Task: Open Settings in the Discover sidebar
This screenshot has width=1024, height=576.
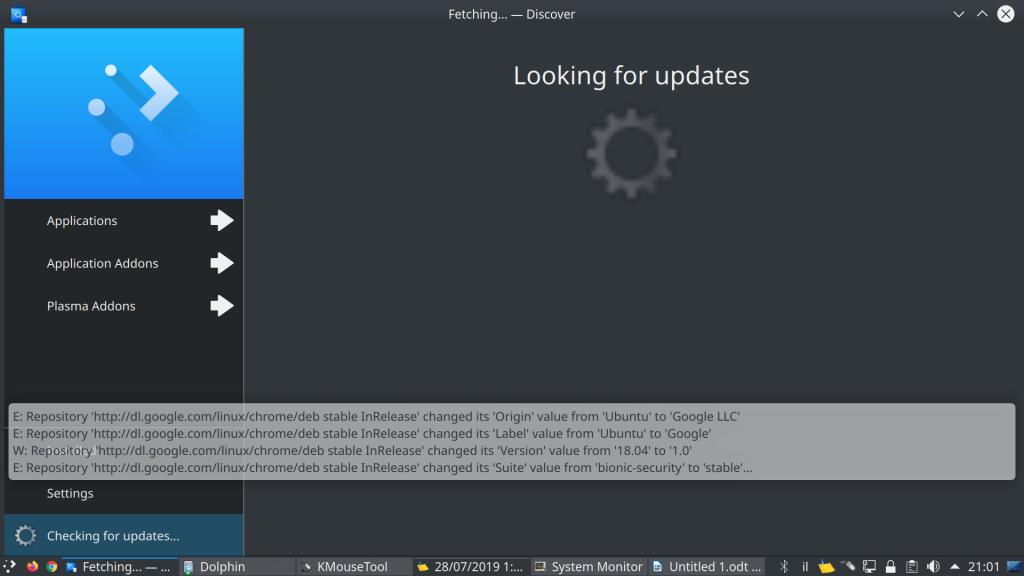Action: click(x=70, y=493)
